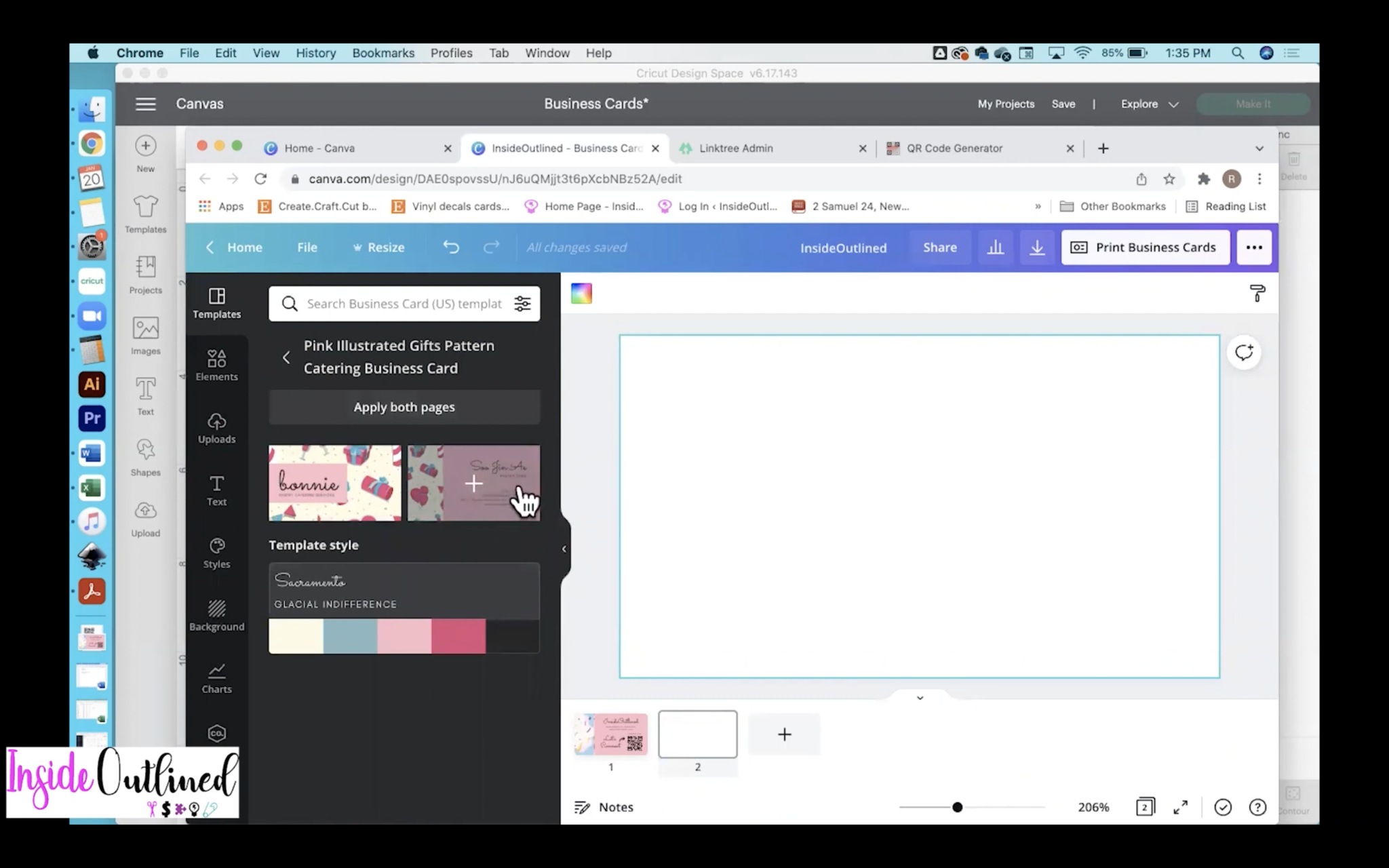Click the Print Business Cards button
1389x868 pixels.
(1145, 248)
